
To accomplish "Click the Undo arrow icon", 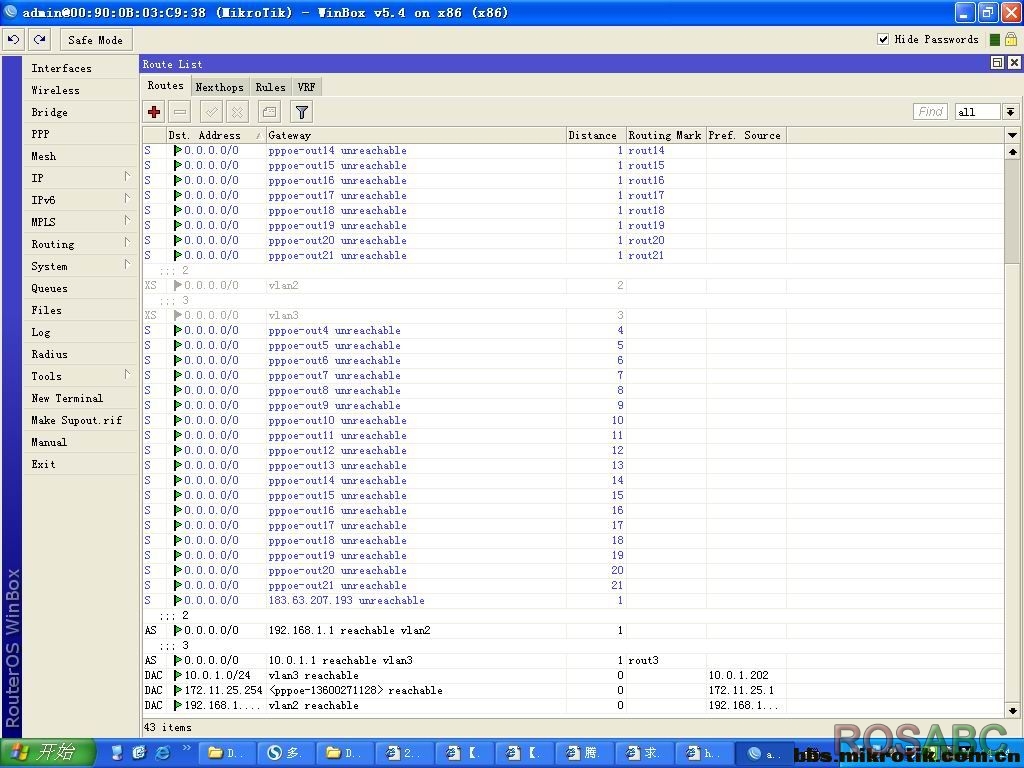I will tap(13, 40).
